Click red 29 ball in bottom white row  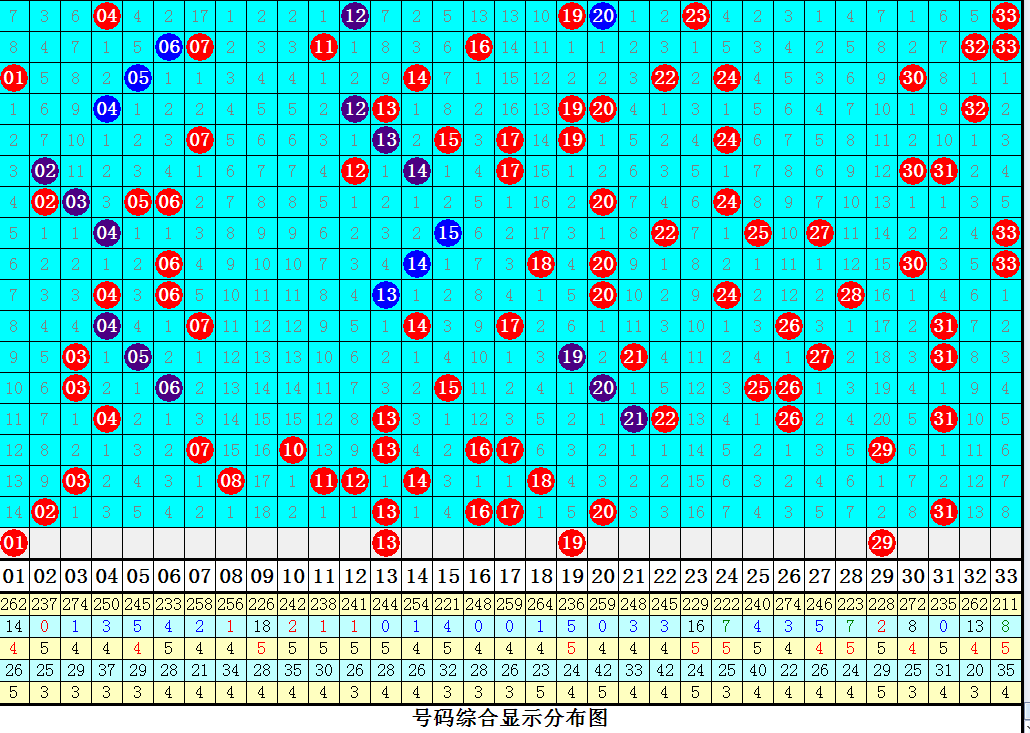pos(882,543)
